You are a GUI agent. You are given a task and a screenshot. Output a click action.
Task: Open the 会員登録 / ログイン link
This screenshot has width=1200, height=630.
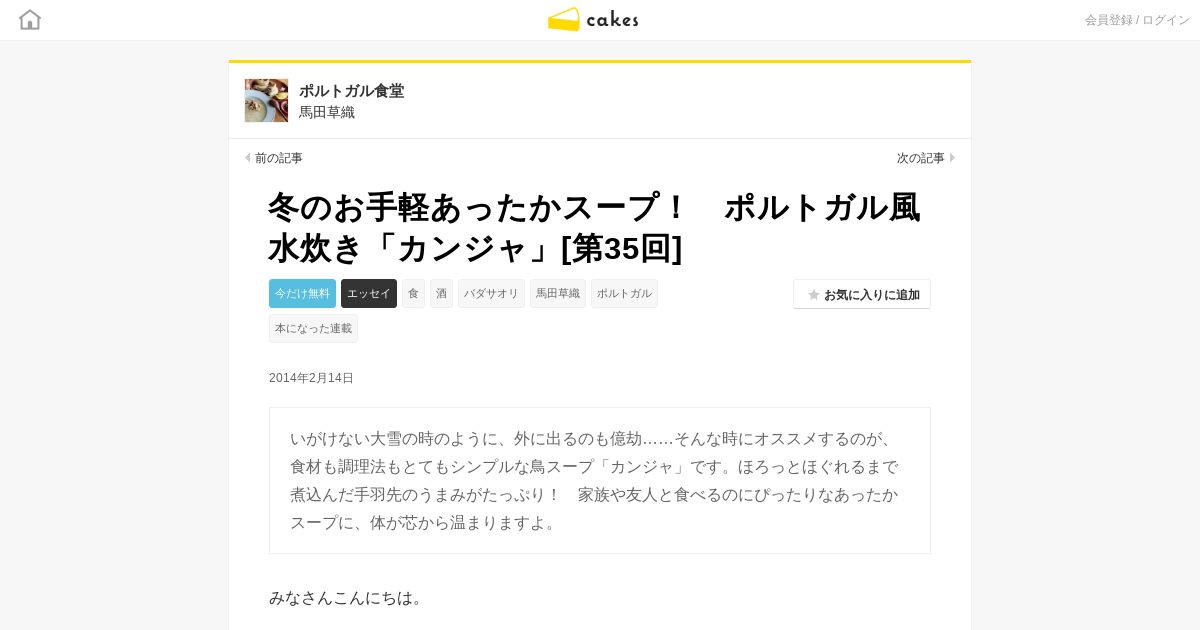point(1137,20)
